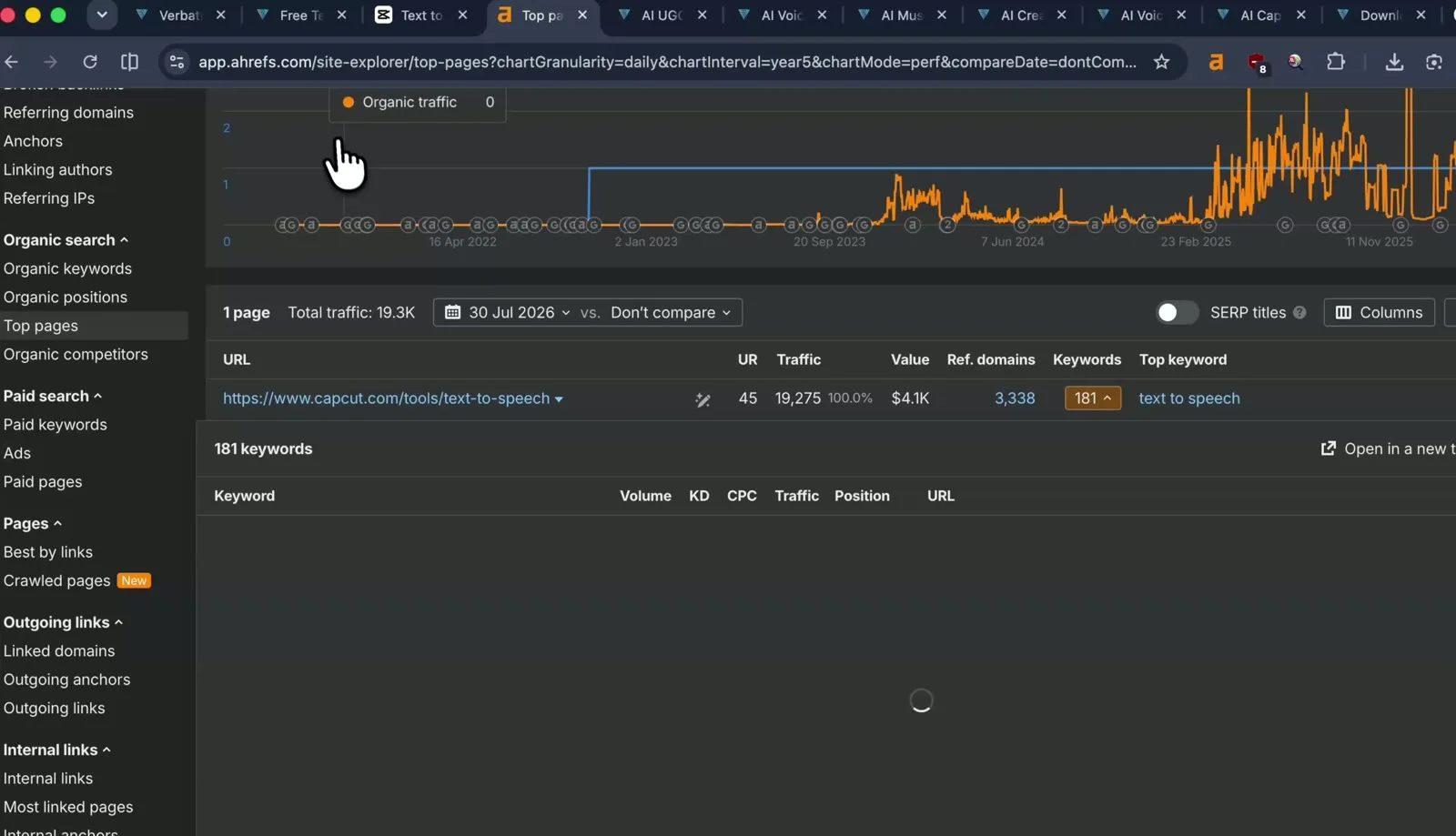Enable the SERP titles toggle

pos(1177,313)
